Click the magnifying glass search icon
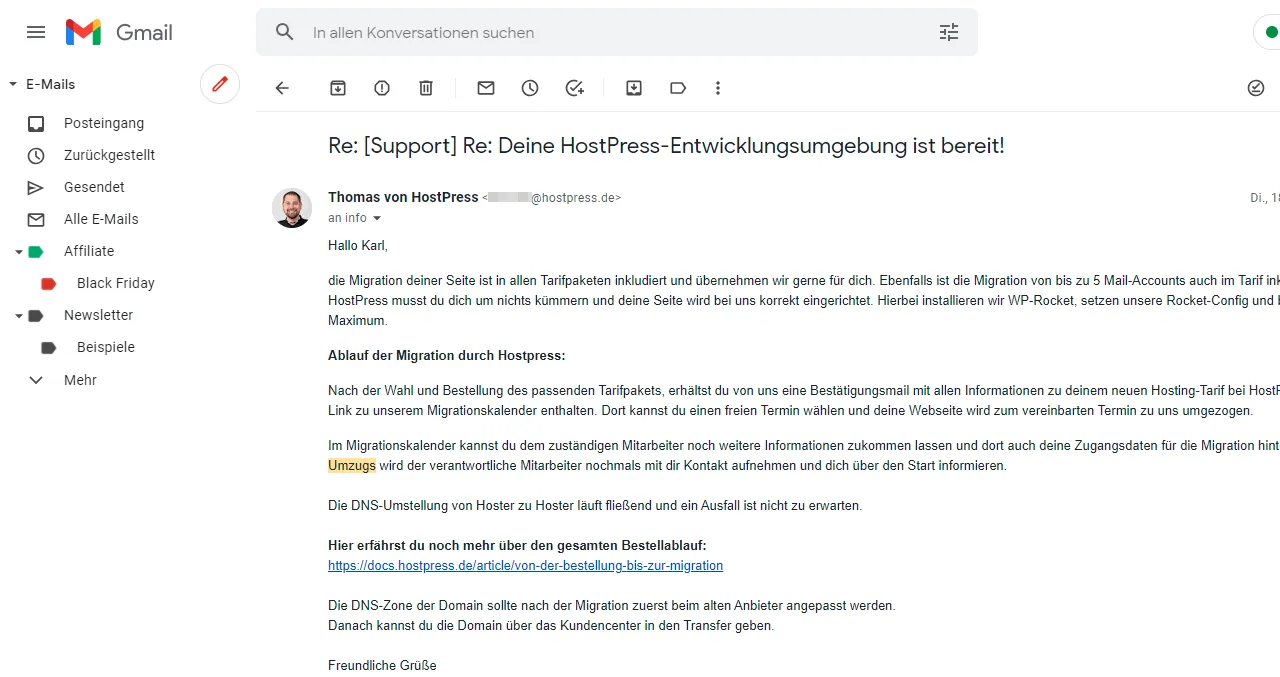 coord(285,32)
